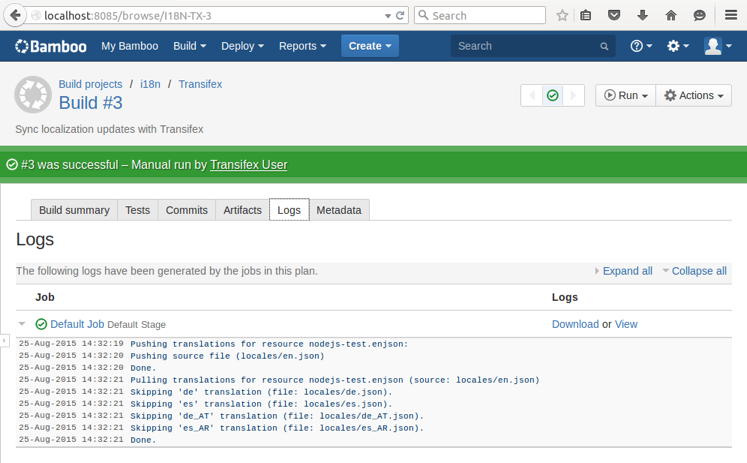Reload the page with the refresh icon
This screenshot has height=463, width=747.
(400, 16)
